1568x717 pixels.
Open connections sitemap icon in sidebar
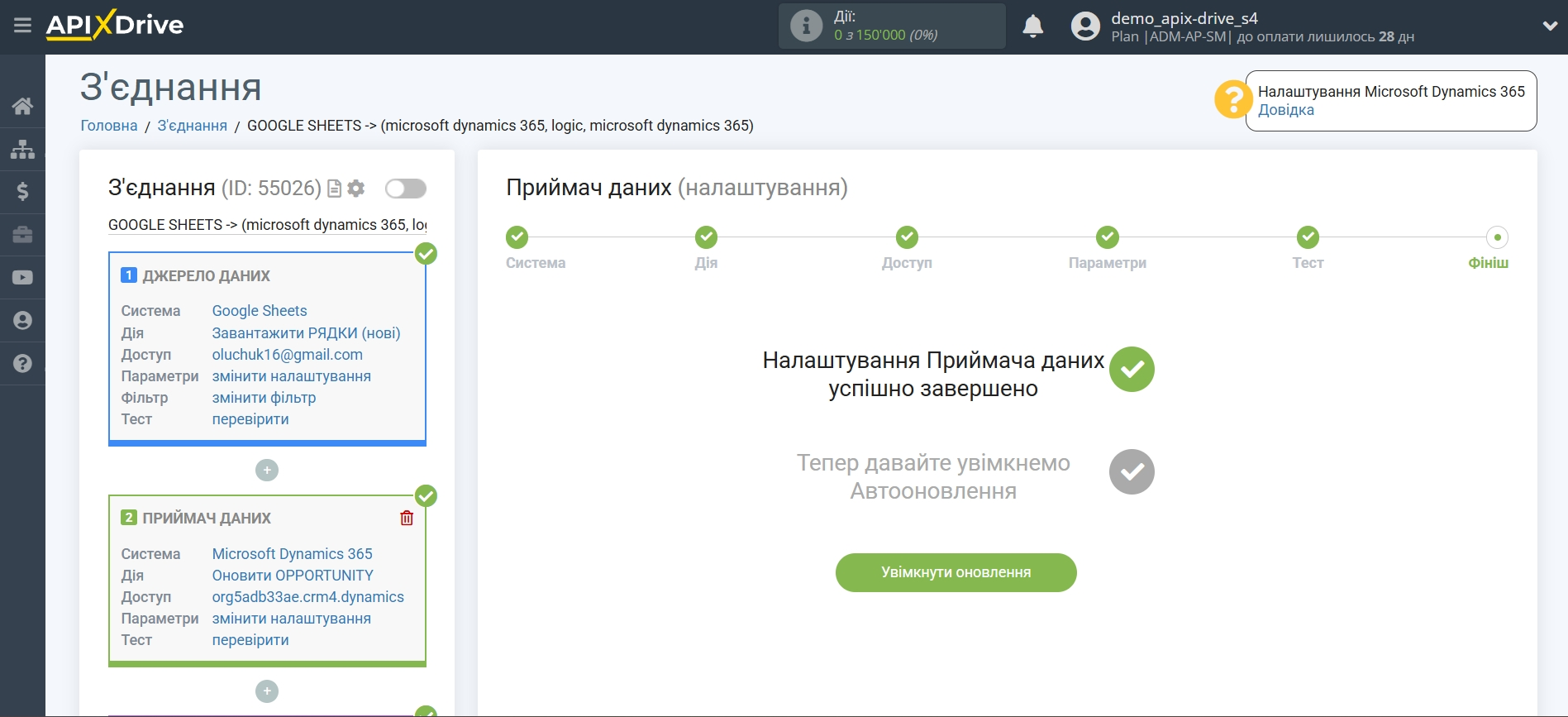point(22,149)
